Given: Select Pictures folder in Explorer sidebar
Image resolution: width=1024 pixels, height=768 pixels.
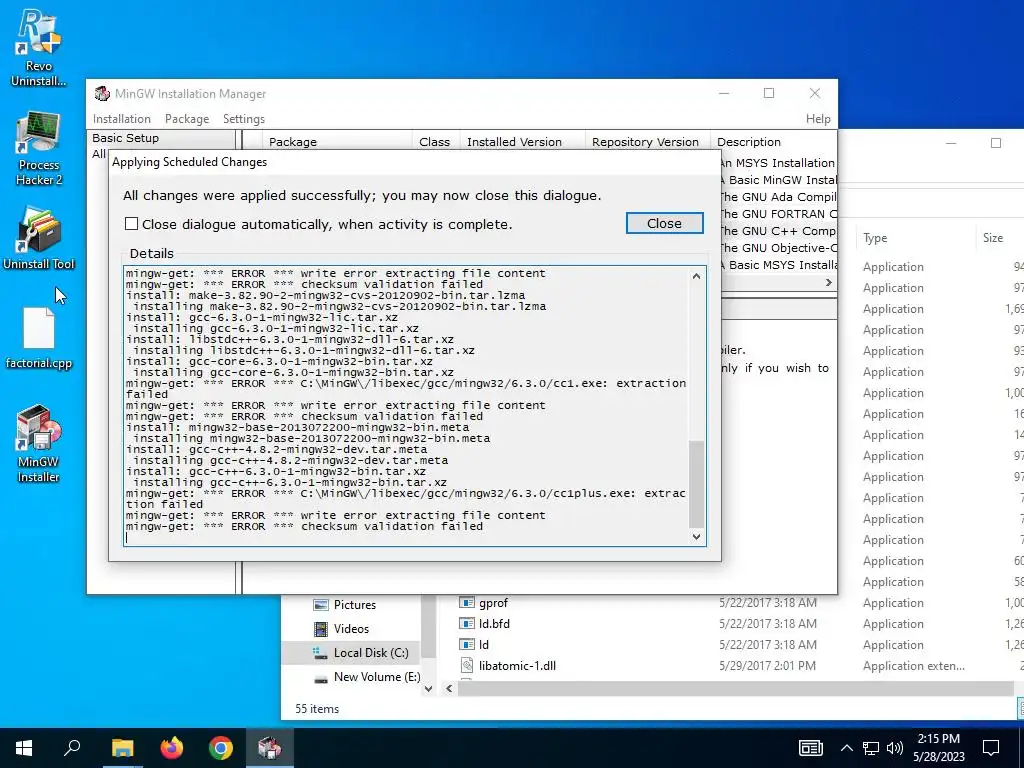Looking at the screenshot, I should (354, 605).
